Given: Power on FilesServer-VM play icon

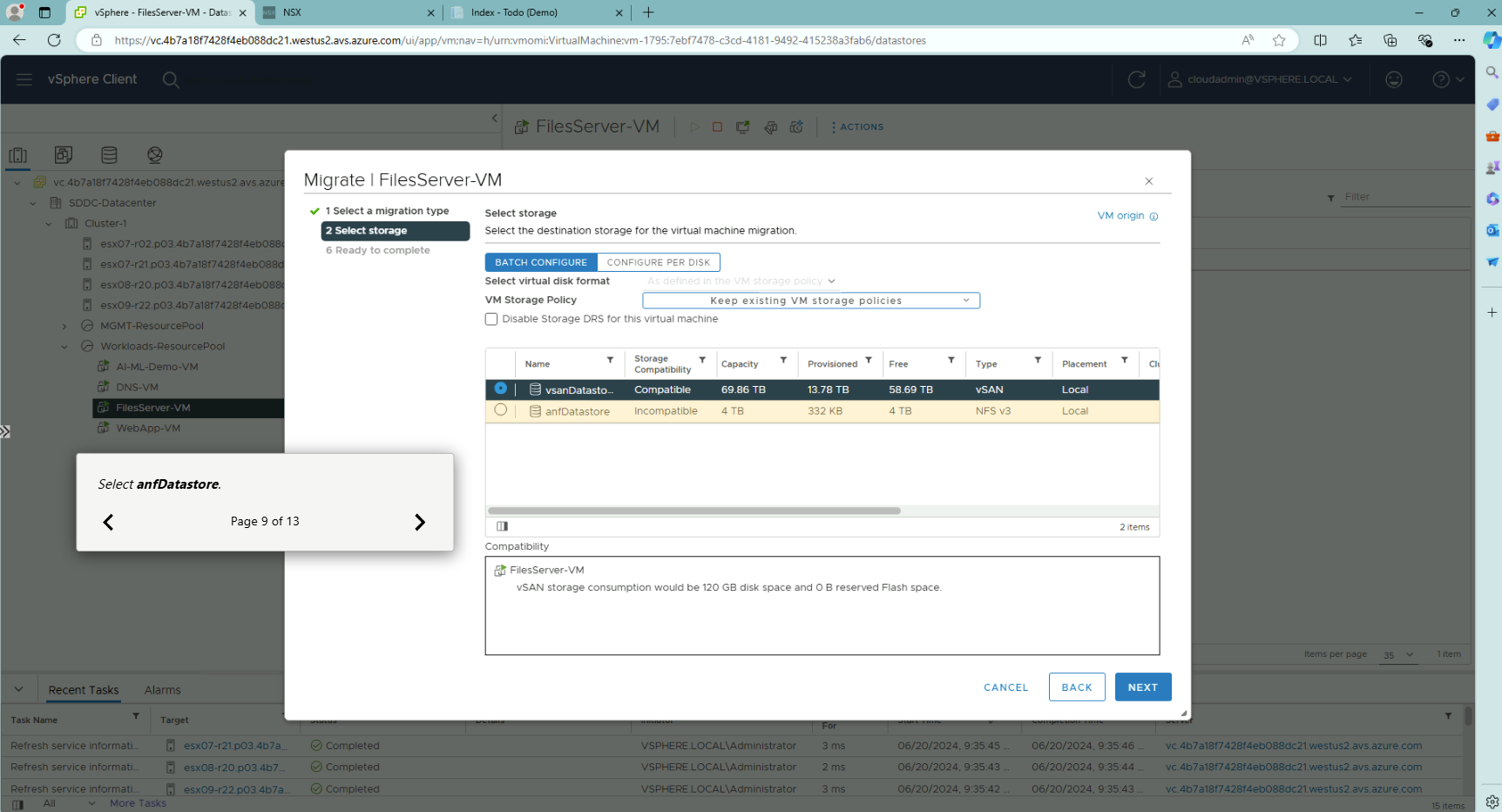Looking at the screenshot, I should [694, 127].
